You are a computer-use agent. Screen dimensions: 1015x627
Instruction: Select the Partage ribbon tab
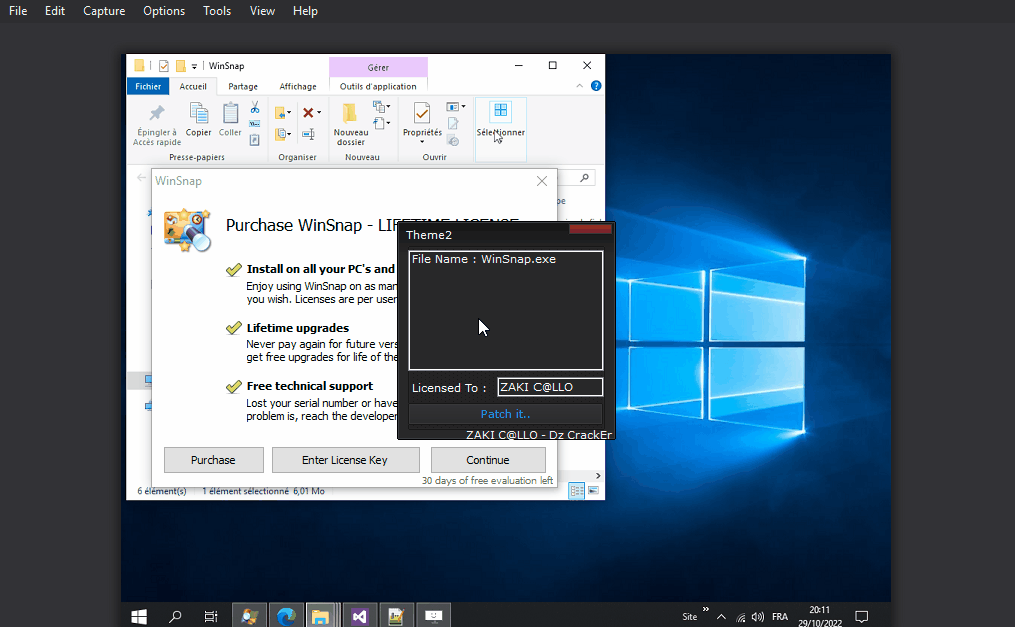click(x=243, y=86)
